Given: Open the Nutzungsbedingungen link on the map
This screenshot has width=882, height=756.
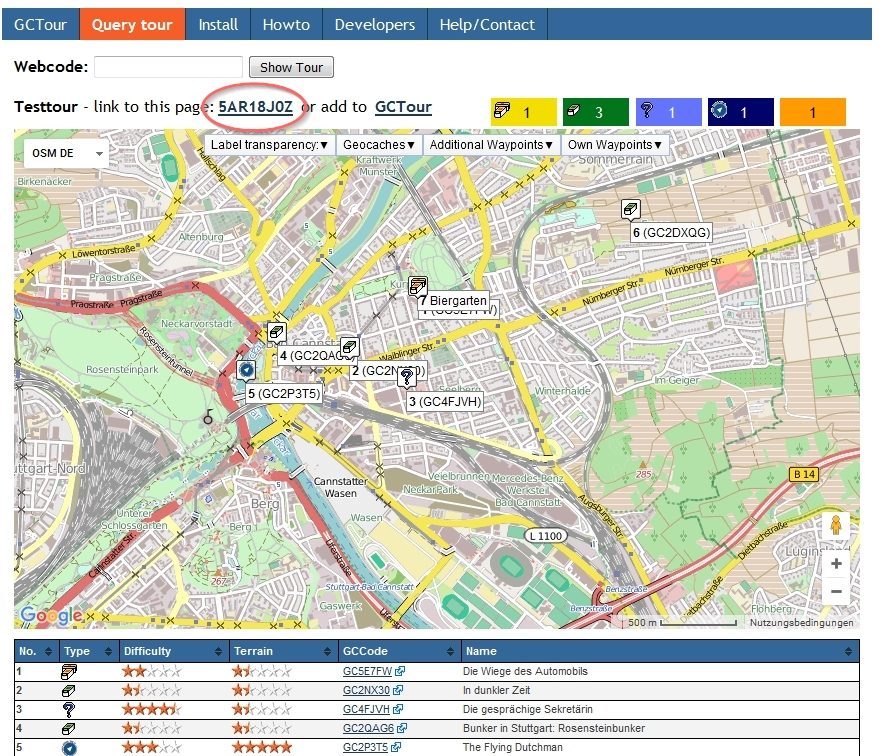Looking at the screenshot, I should tap(801, 623).
